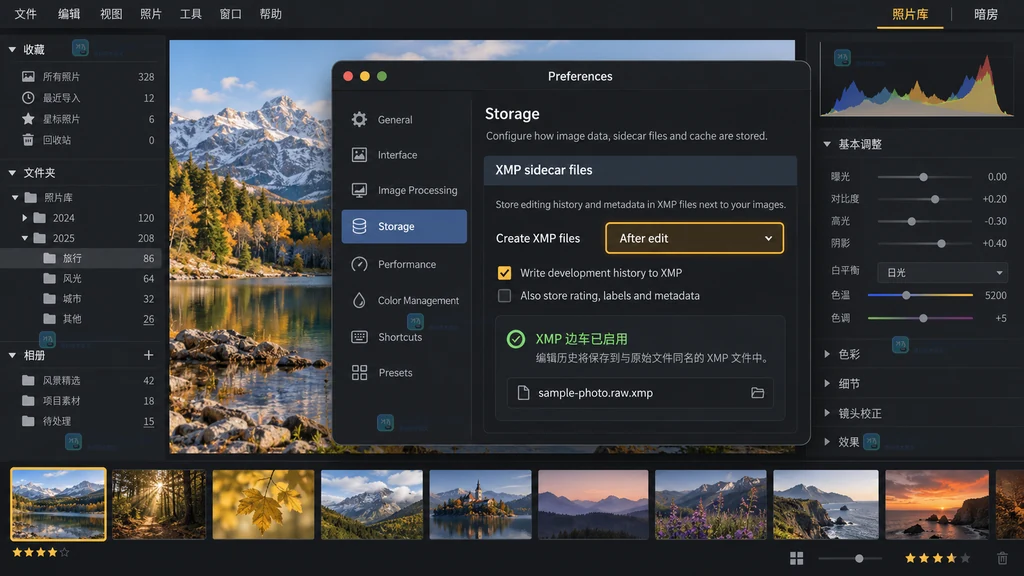The height and width of the screenshot is (576, 1024).
Task: Open the 帮助 menu
Action: pyautogui.click(x=270, y=14)
